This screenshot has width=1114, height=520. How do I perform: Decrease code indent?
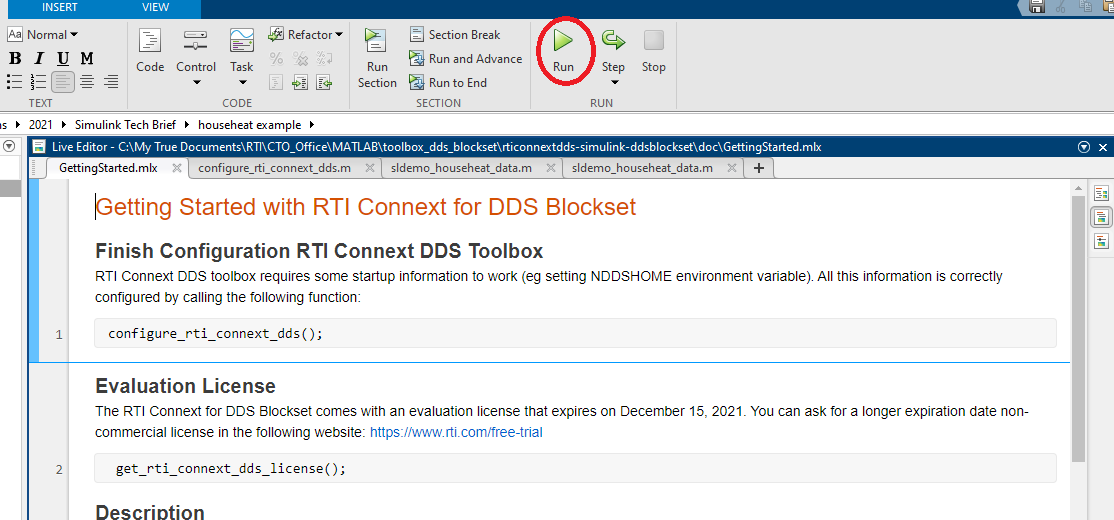tap(325, 82)
